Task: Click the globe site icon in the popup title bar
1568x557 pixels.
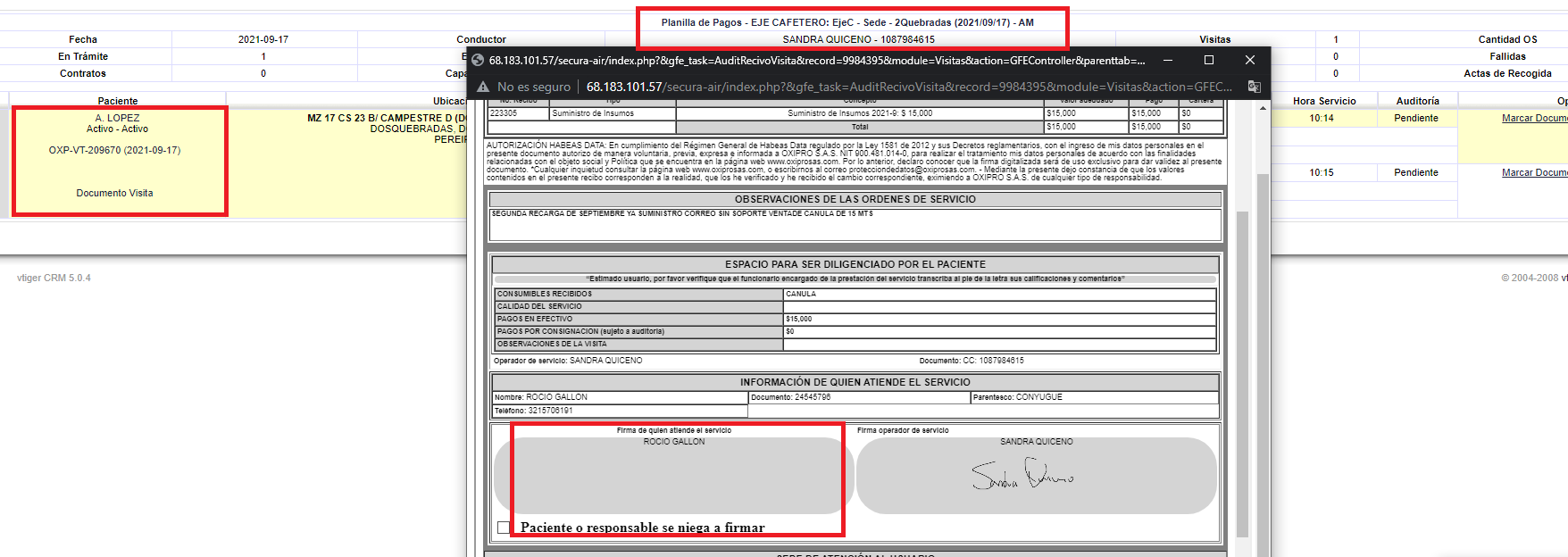Action: (x=478, y=61)
